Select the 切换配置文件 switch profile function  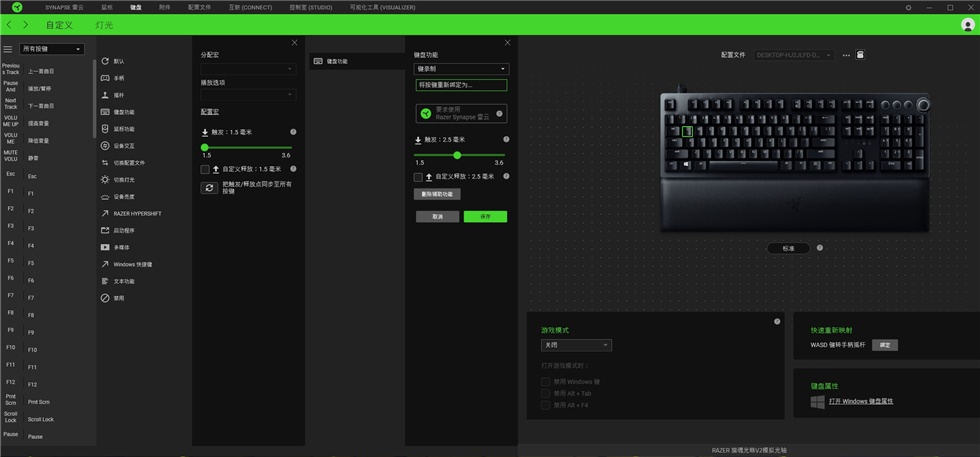(x=123, y=163)
